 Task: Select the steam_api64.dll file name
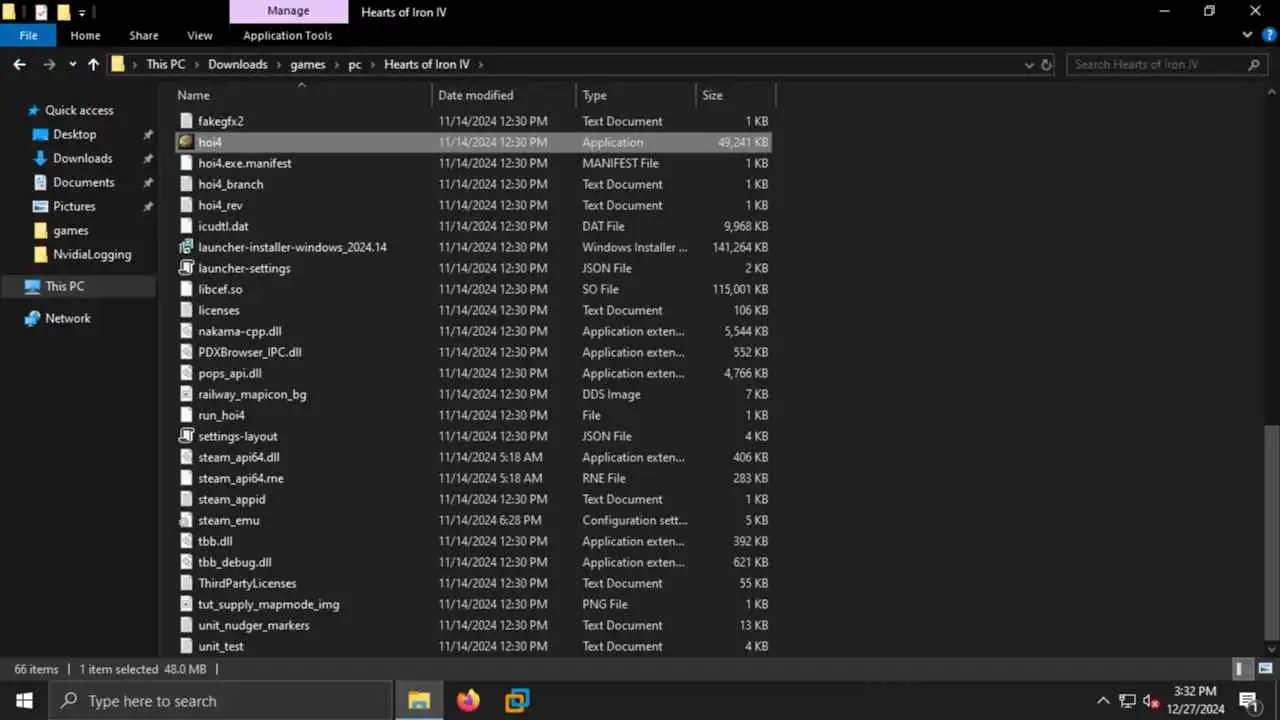click(238, 457)
